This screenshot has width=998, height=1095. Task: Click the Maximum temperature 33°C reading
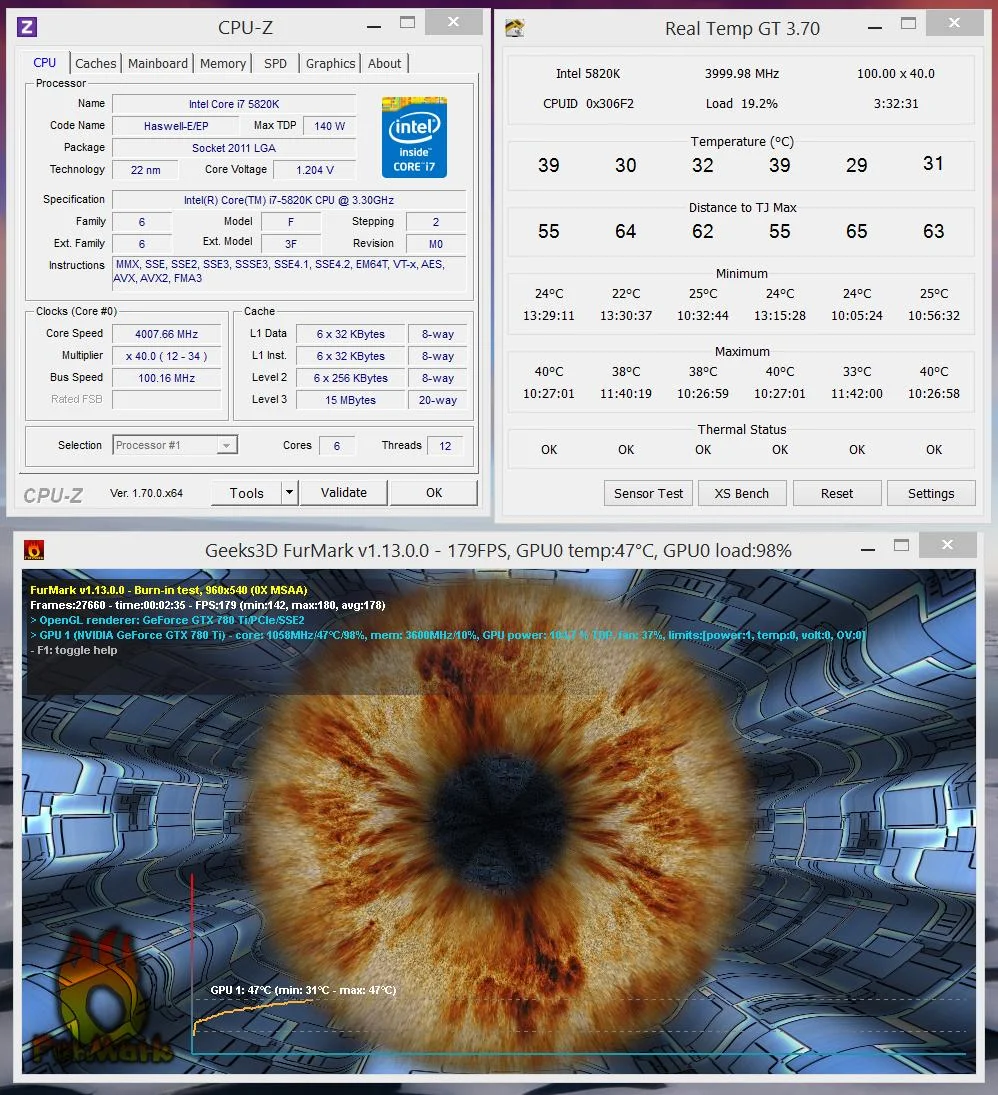(x=857, y=372)
